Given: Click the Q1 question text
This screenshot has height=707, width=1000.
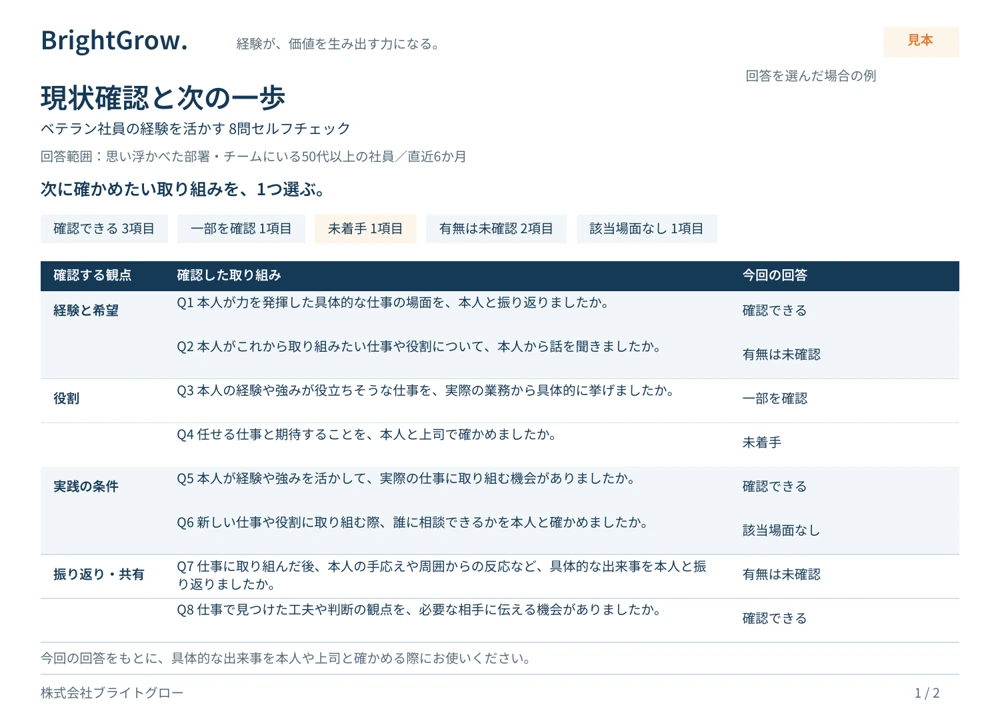Looking at the screenshot, I should tap(393, 303).
